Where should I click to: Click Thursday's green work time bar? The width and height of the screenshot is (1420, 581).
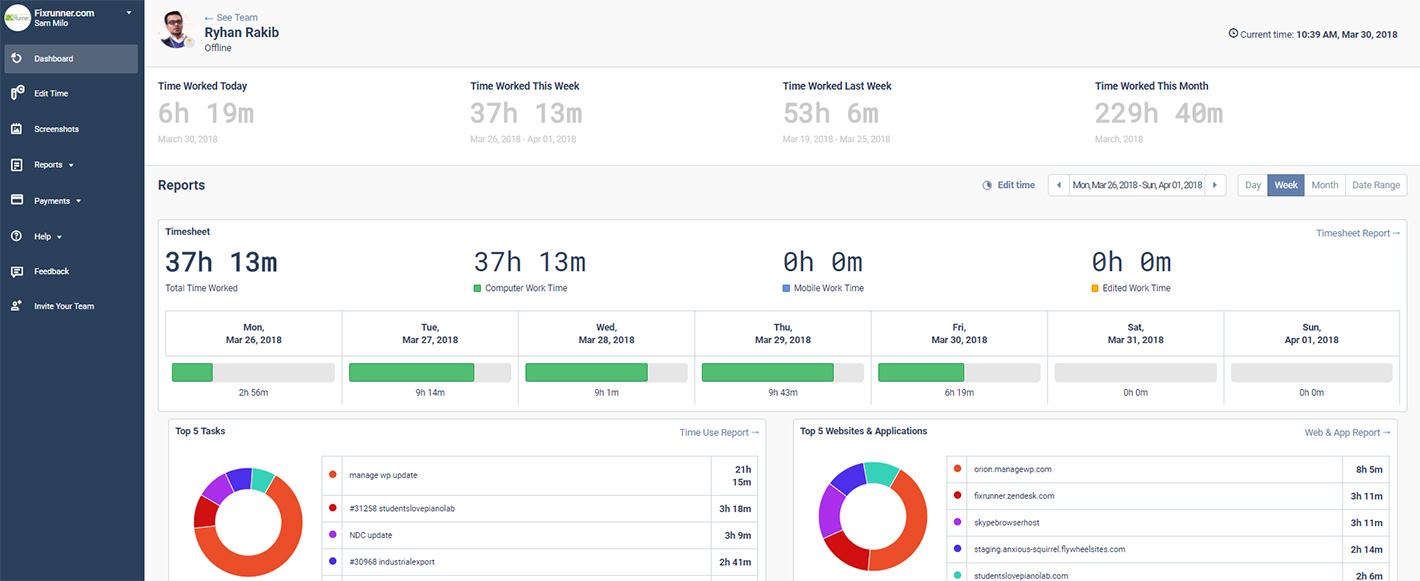767,373
